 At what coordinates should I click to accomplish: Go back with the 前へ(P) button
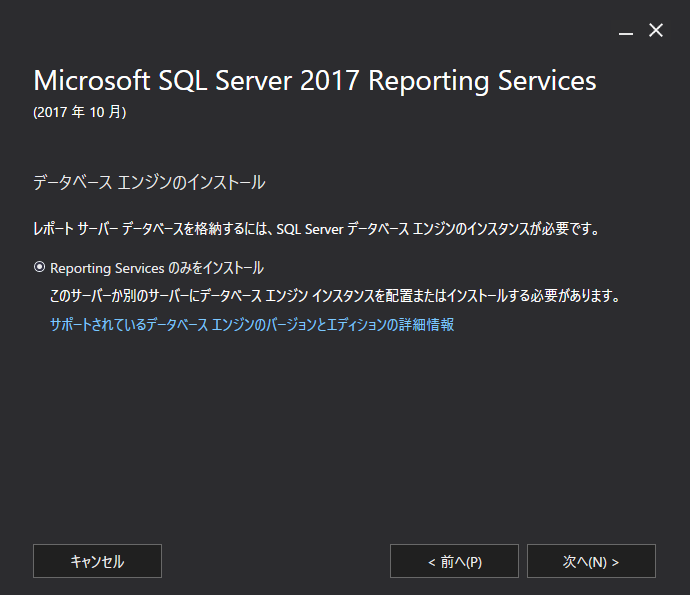[x=454, y=561]
